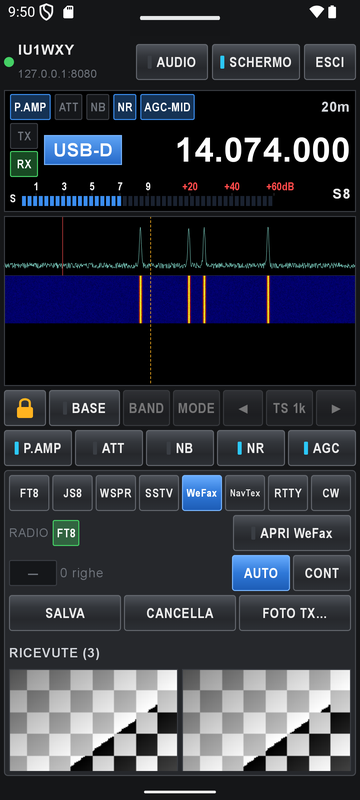
Task: Toggle P.AMP in the control row
Action: click(38, 448)
